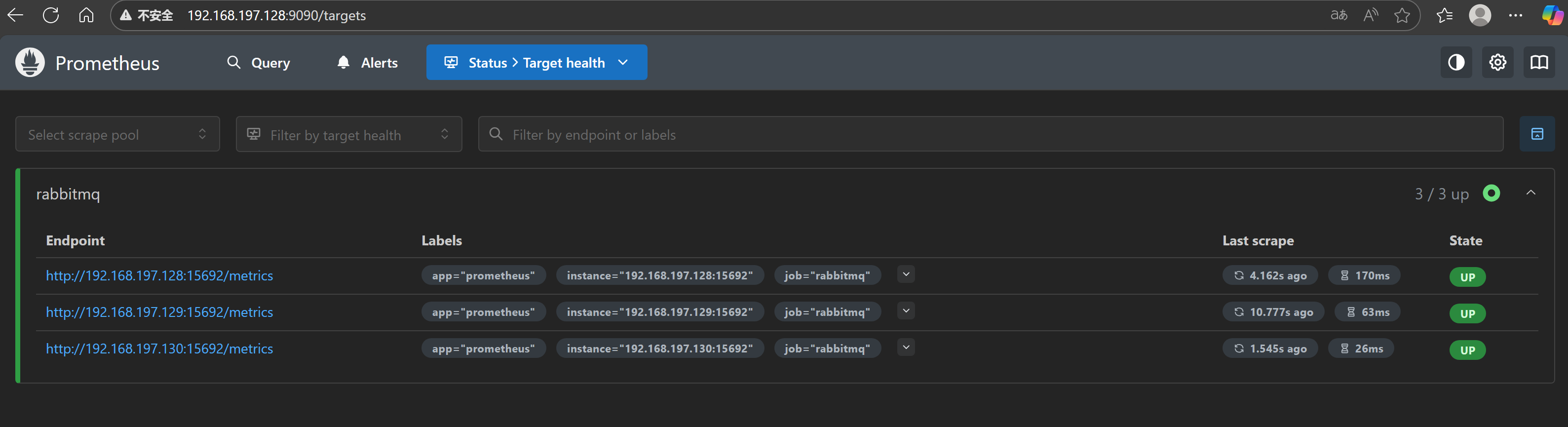Toggle the dark/light theme icon
Screen dimensions: 1568x427
click(1456, 62)
